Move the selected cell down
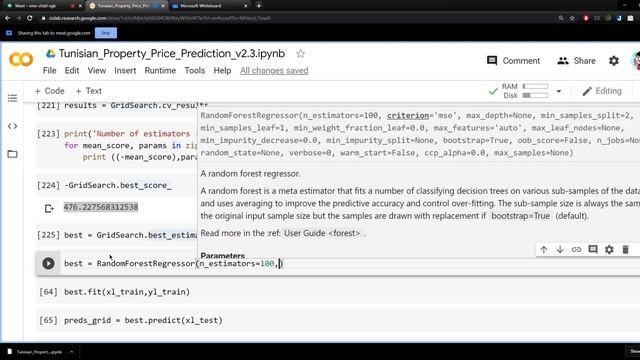Image resolution: width=640 pixels, height=360 pixels. tap(560, 249)
